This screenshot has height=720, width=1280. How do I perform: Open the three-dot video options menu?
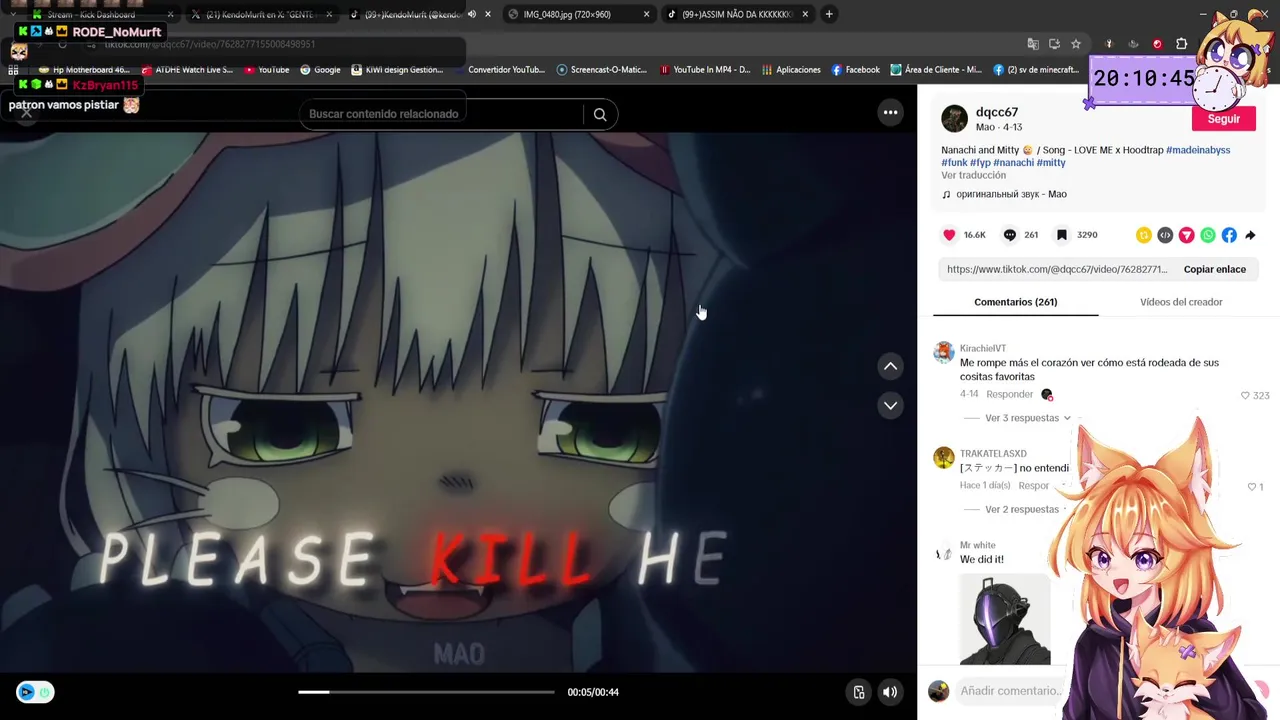[x=890, y=112]
